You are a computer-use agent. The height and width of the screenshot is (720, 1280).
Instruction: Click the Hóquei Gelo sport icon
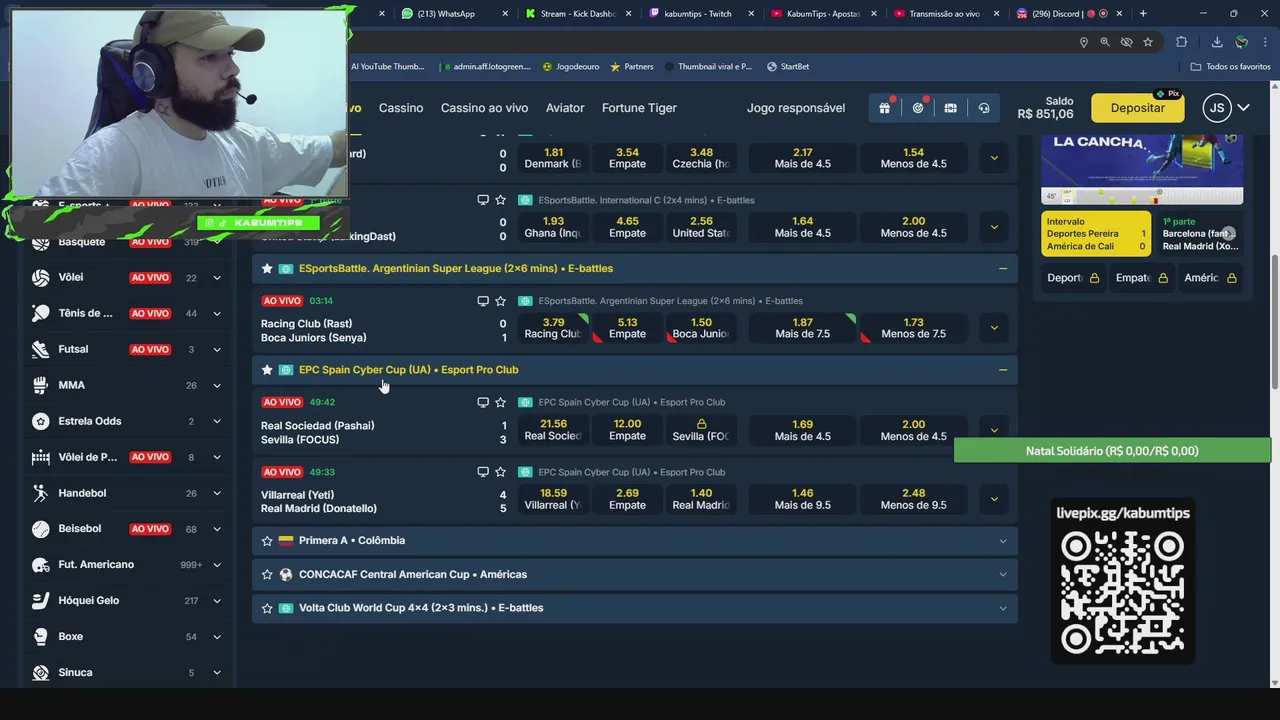(x=40, y=601)
